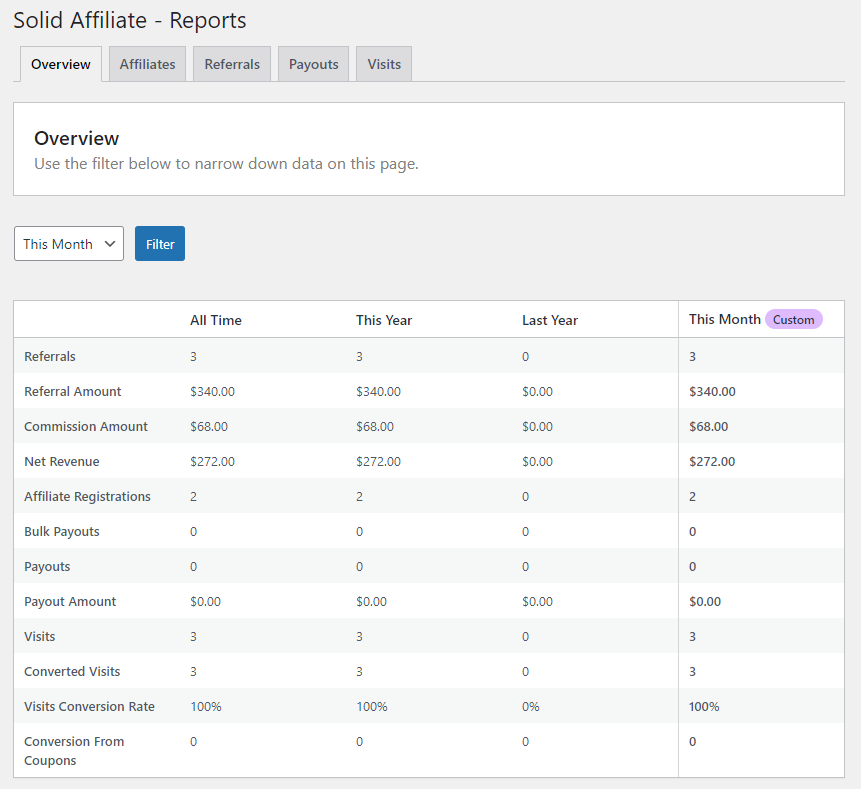Viewport: 861px width, 789px height.
Task: Select the Affiliate Registrations row label
Action: point(87,496)
